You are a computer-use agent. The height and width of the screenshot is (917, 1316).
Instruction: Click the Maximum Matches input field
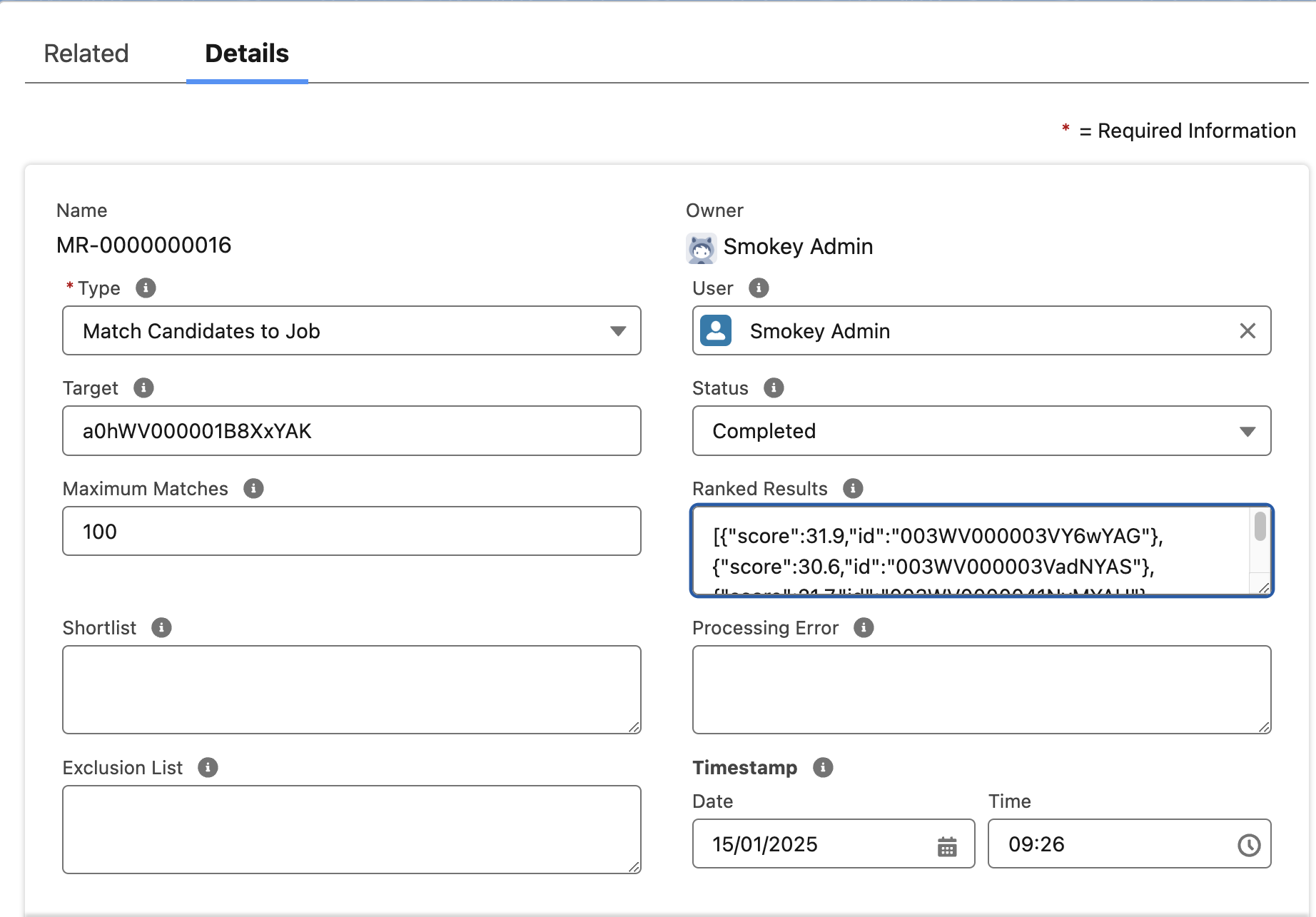click(352, 531)
